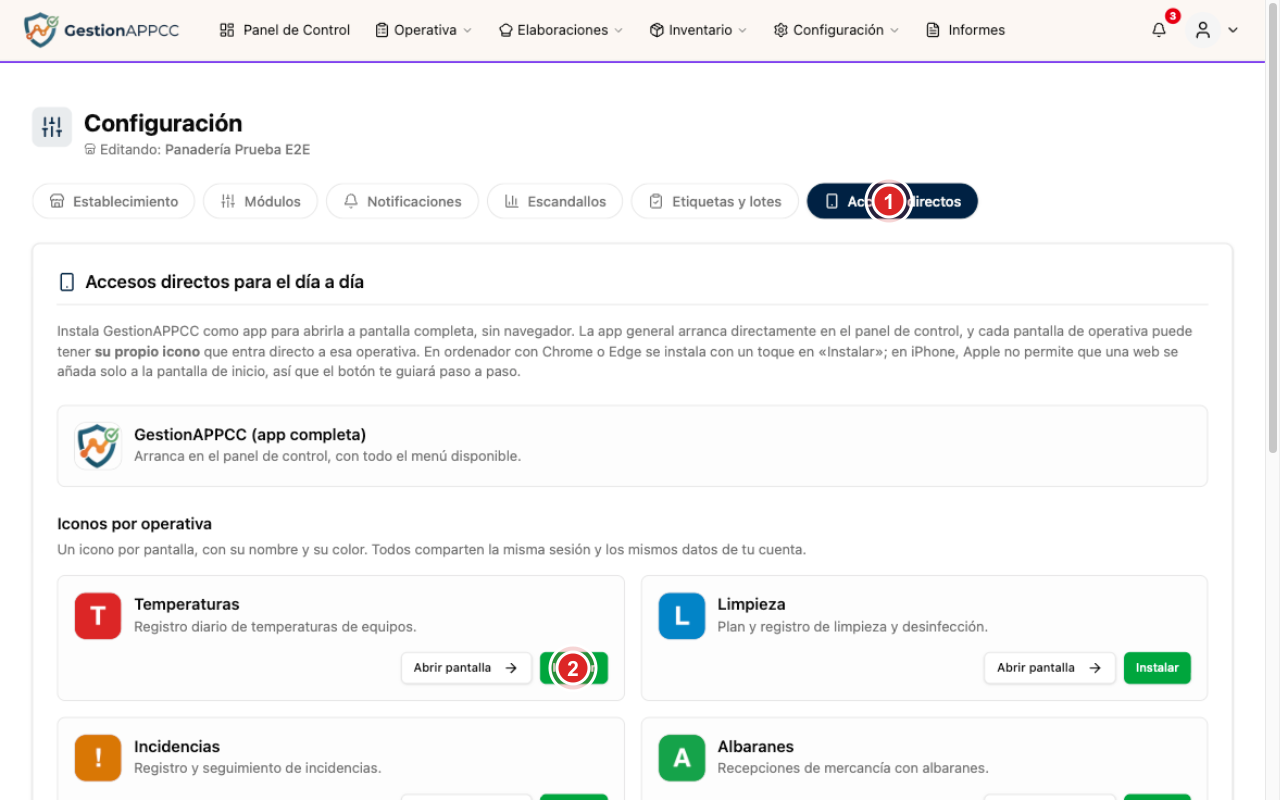Click the "Incidencias" card title
1280x800 pixels.
[177, 746]
